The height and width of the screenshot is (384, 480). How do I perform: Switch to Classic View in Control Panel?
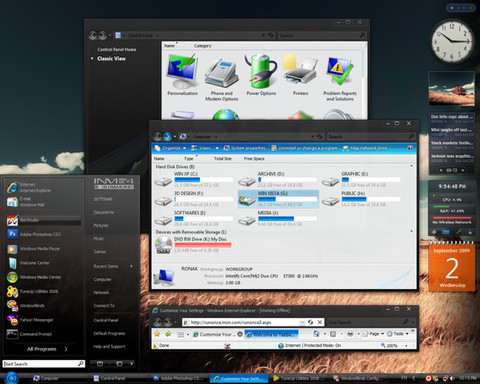(111, 59)
